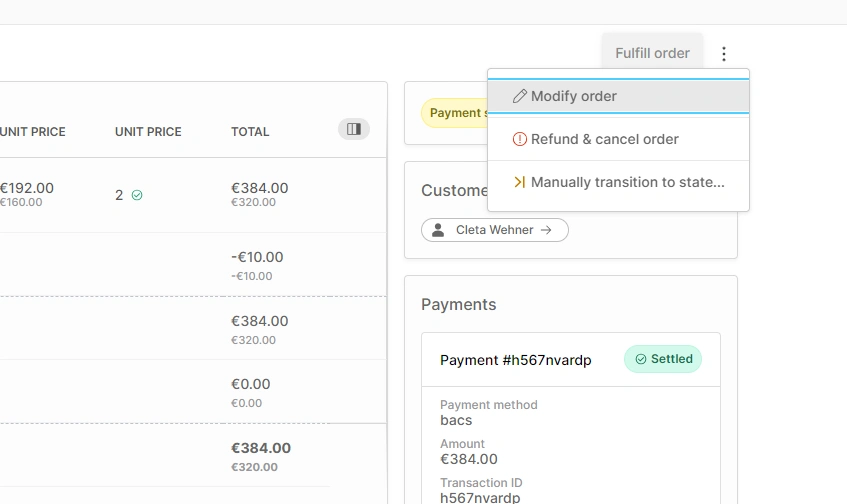Toggle the table column visibility icon
This screenshot has width=847, height=504.
tap(354, 129)
